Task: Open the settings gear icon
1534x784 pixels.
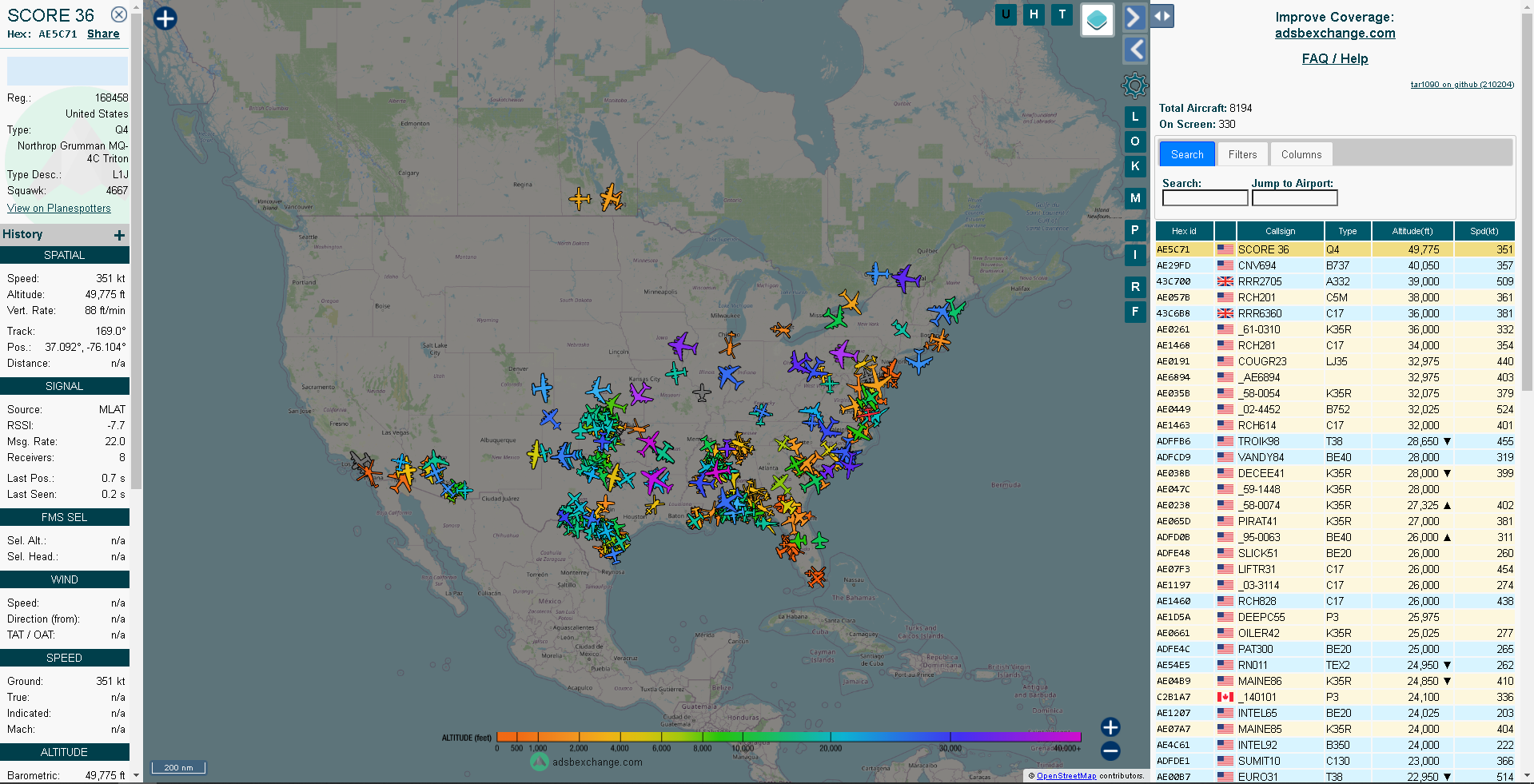Action: point(1134,85)
